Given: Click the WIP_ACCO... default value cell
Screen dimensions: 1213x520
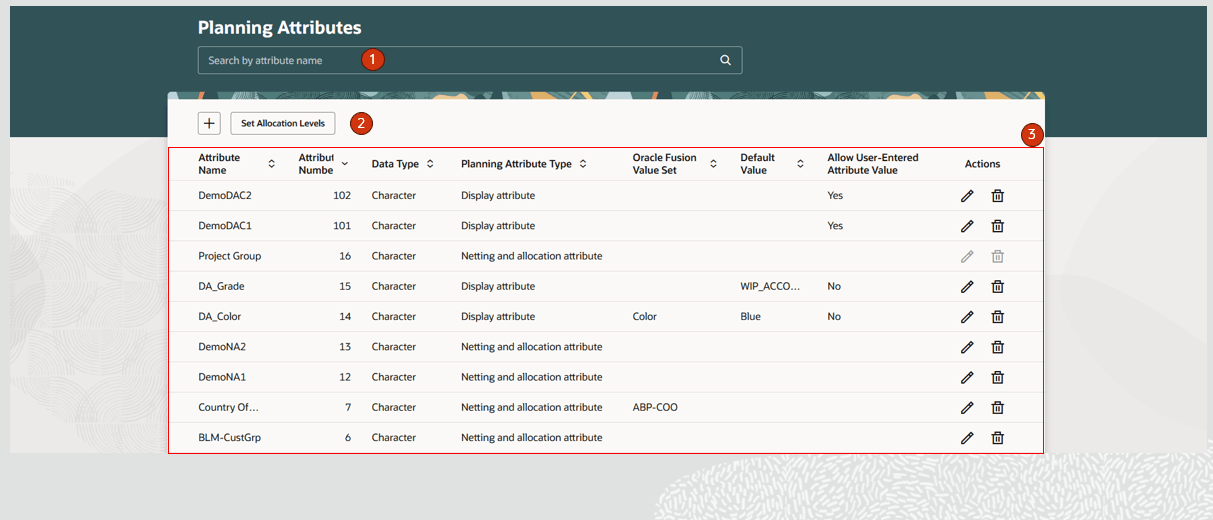Looking at the screenshot, I should tap(770, 287).
